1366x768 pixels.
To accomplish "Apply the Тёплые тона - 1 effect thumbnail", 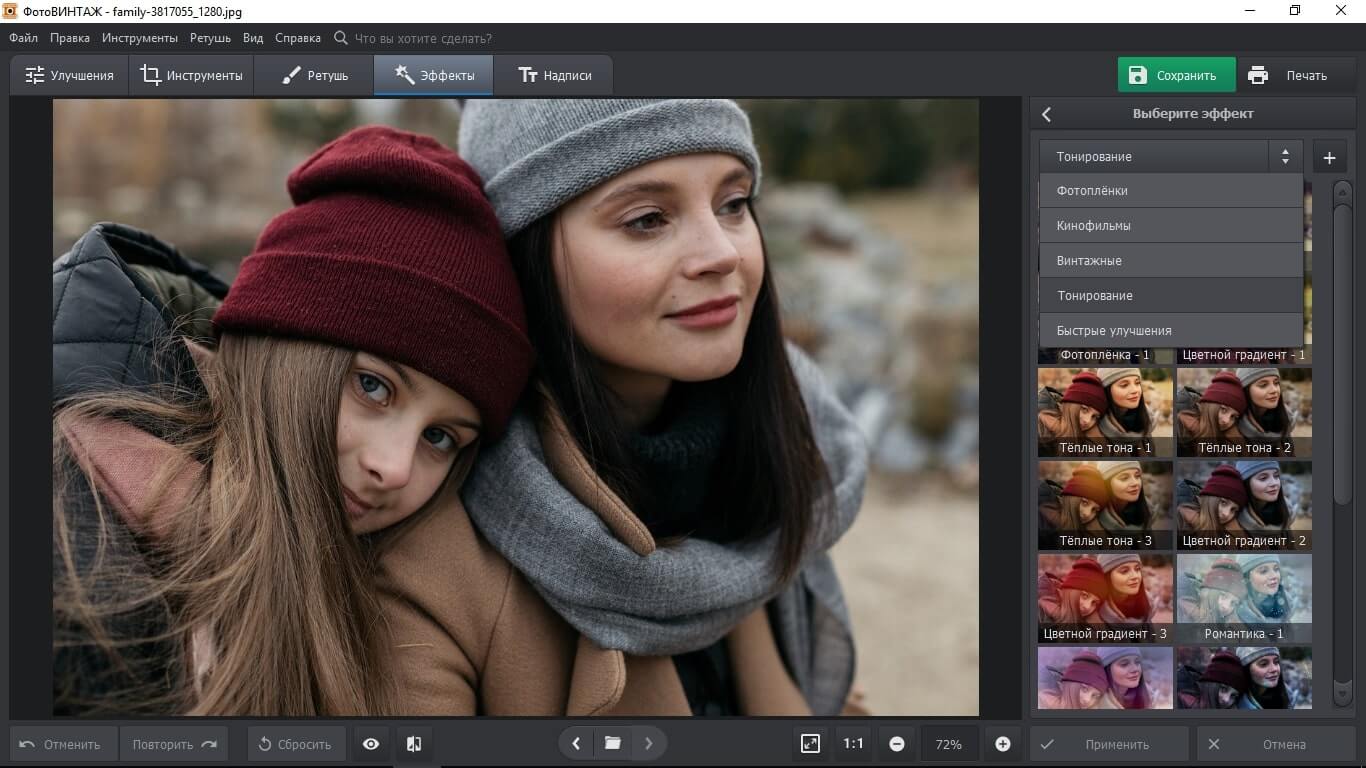I will pos(1105,412).
